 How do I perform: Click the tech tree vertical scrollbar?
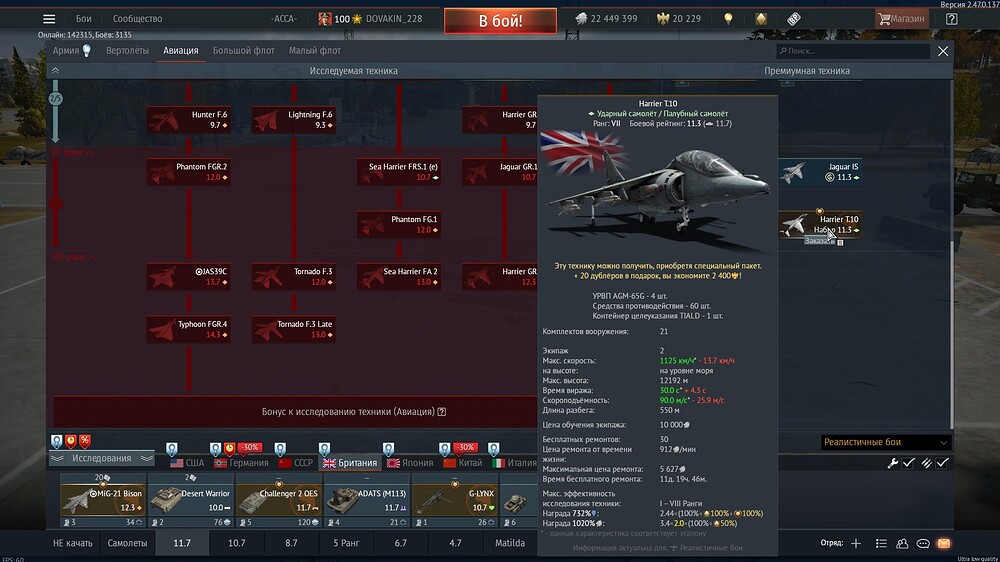click(952, 335)
